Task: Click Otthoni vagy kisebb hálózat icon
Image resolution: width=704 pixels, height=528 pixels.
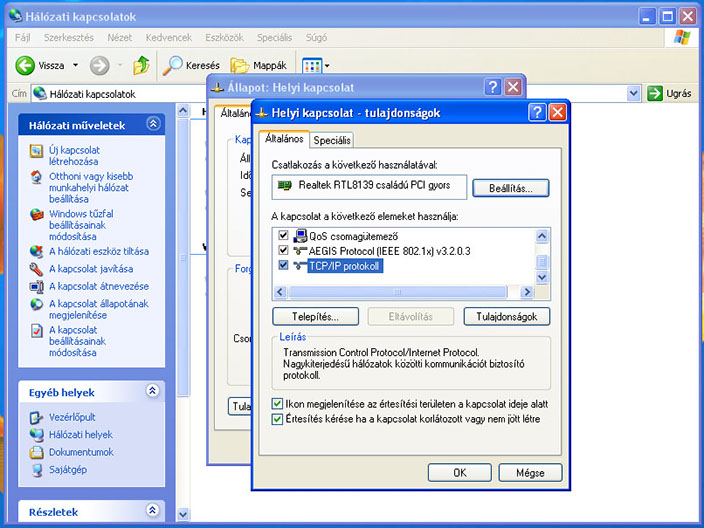Action: [36, 177]
